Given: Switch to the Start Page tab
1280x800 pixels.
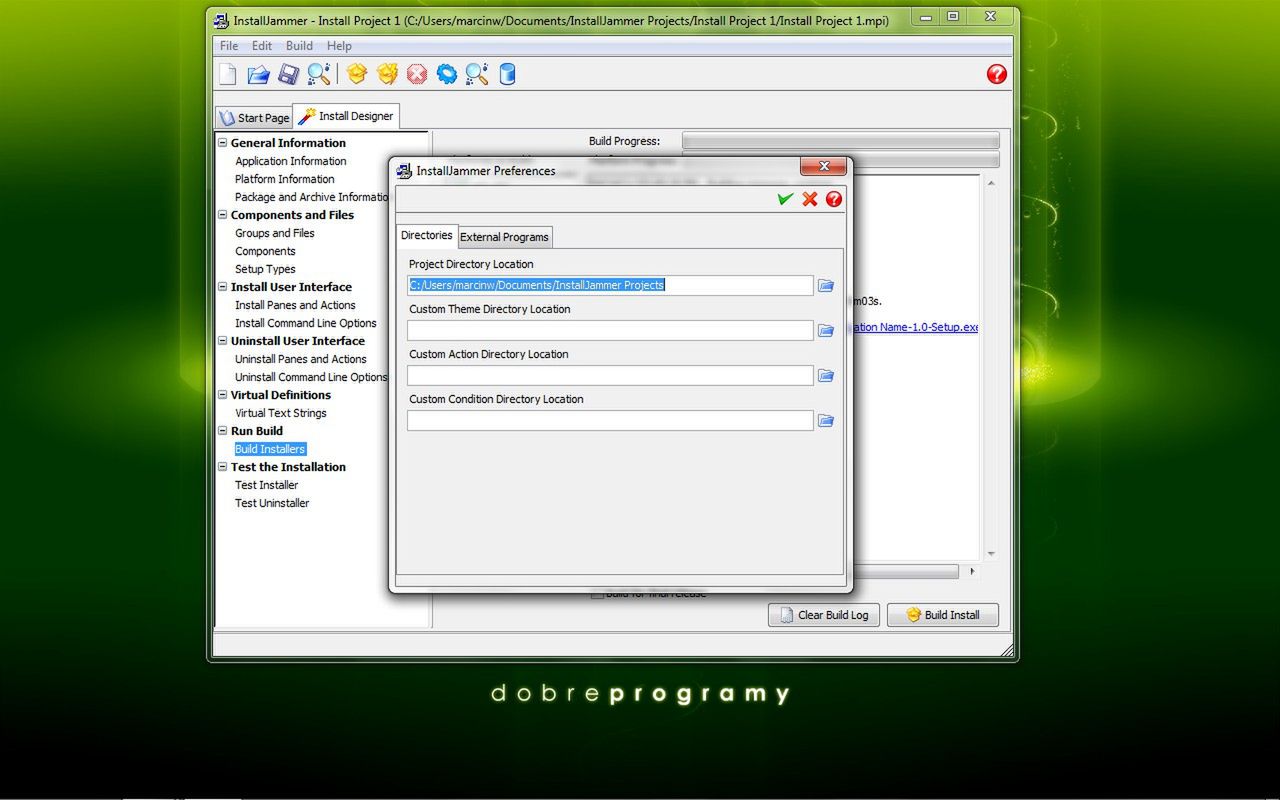Looking at the screenshot, I should pyautogui.click(x=254, y=118).
